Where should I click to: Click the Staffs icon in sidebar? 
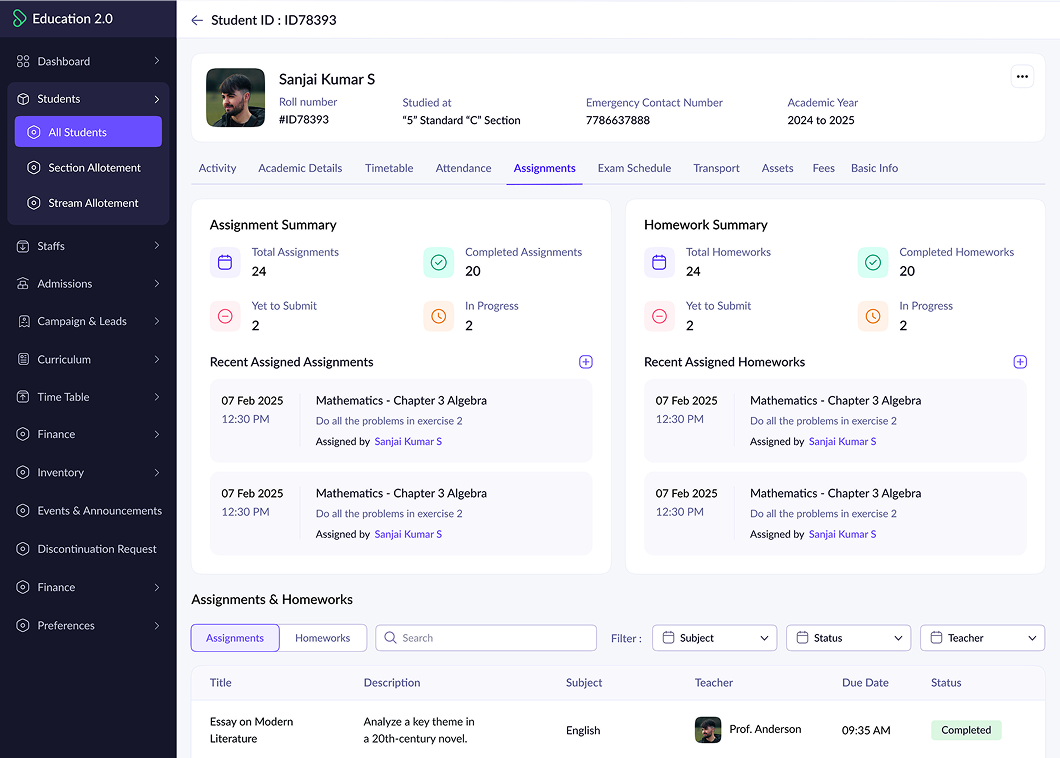tap(23, 246)
